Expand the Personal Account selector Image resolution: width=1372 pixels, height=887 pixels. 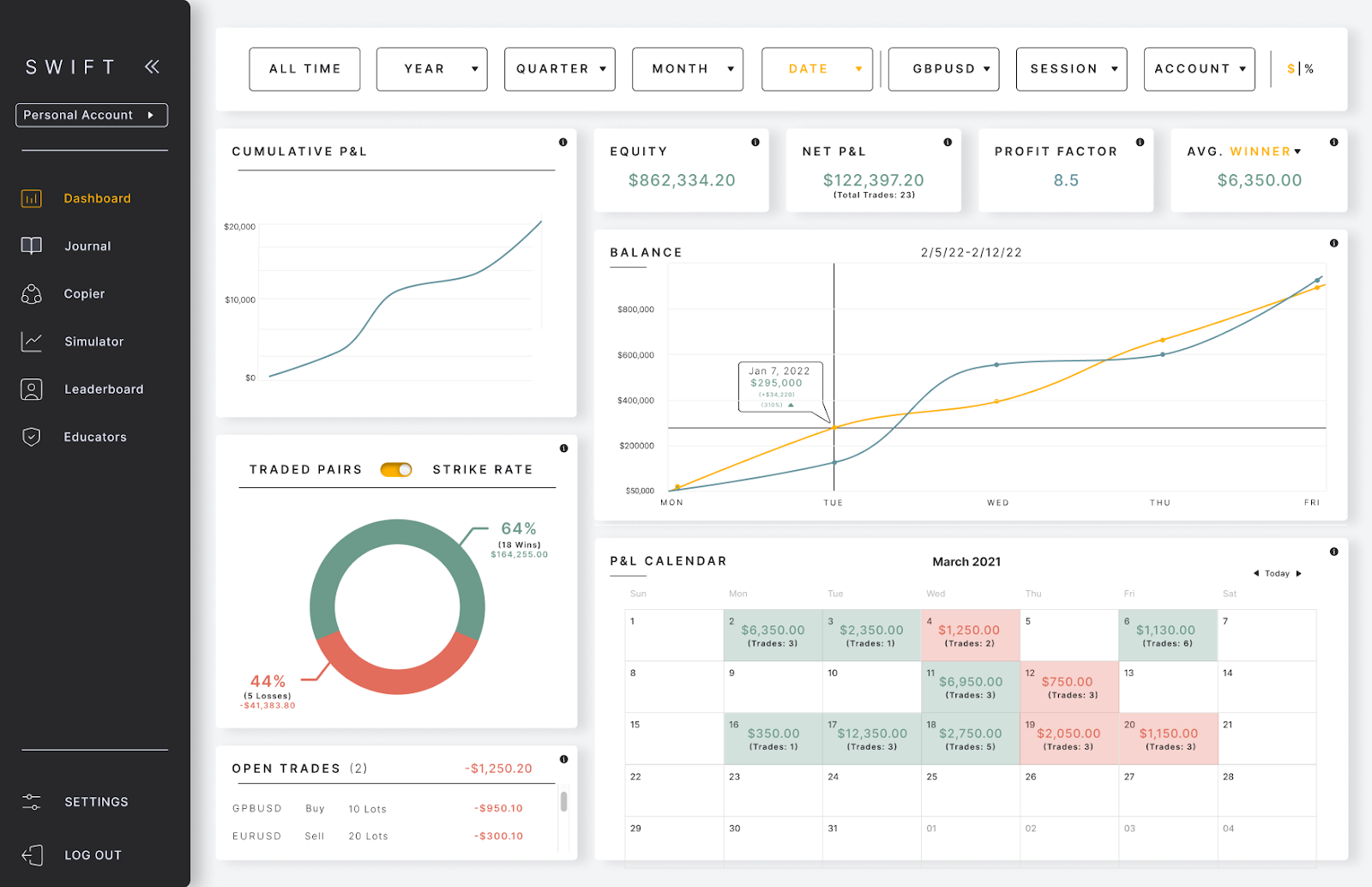[x=92, y=115]
